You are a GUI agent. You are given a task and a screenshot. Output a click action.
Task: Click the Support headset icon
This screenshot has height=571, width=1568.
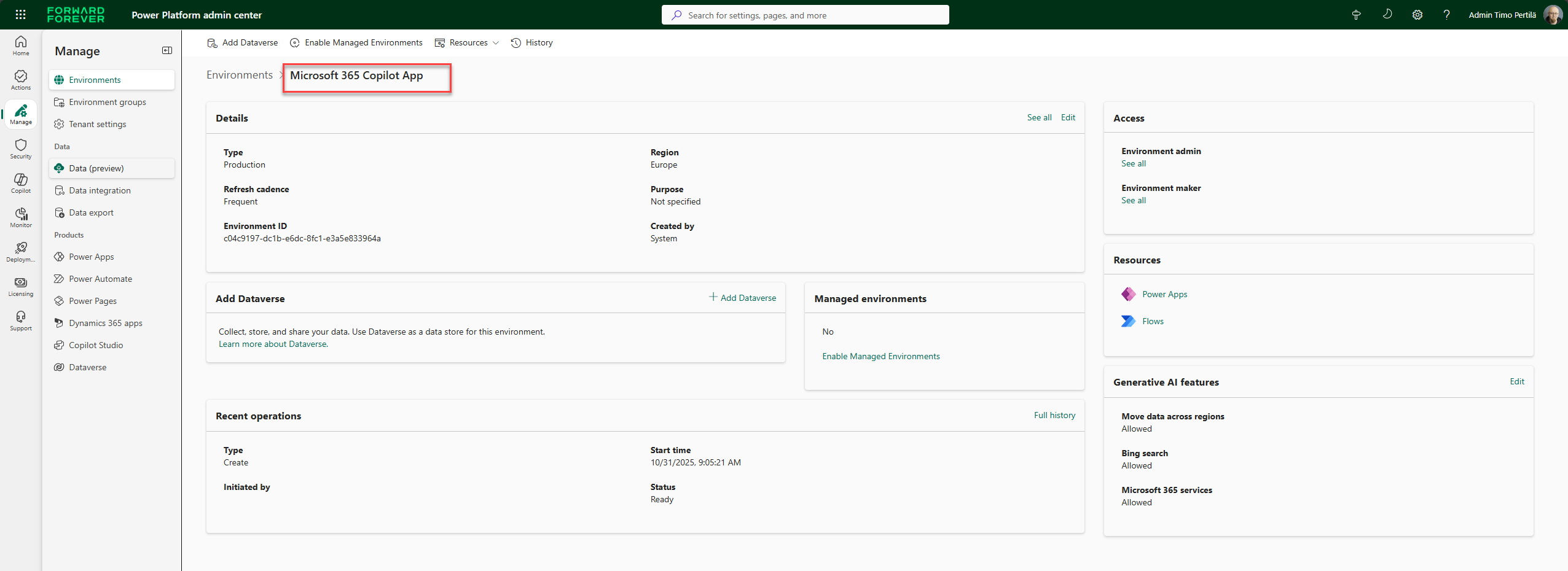[x=21, y=320]
